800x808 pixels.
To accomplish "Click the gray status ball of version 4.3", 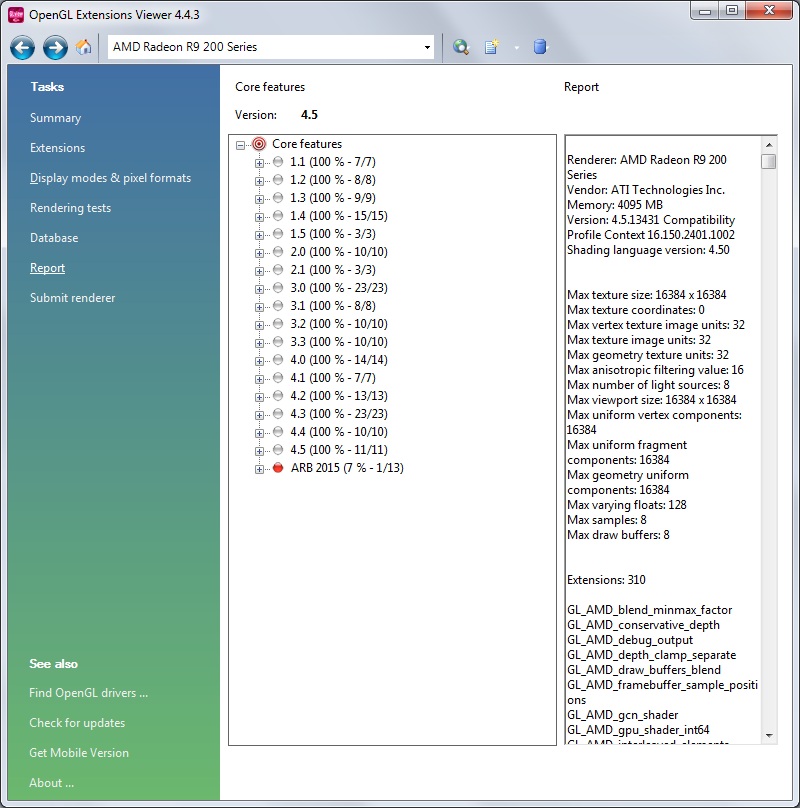I will click(278, 414).
